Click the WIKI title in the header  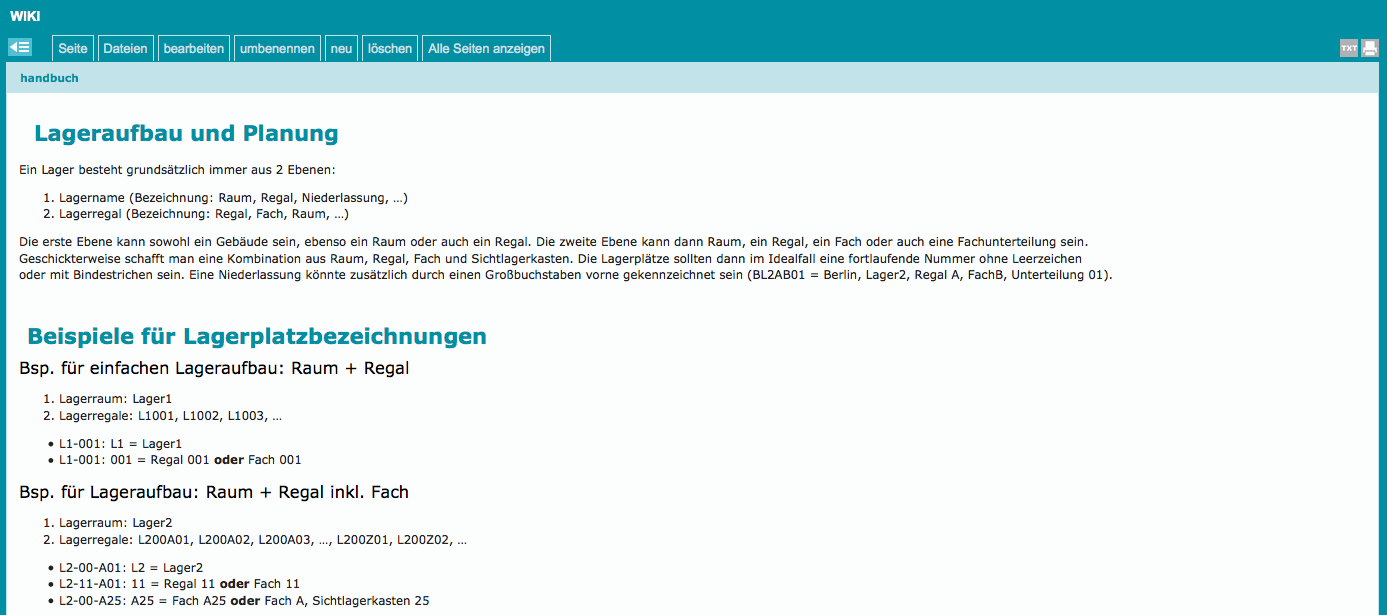[x=25, y=16]
